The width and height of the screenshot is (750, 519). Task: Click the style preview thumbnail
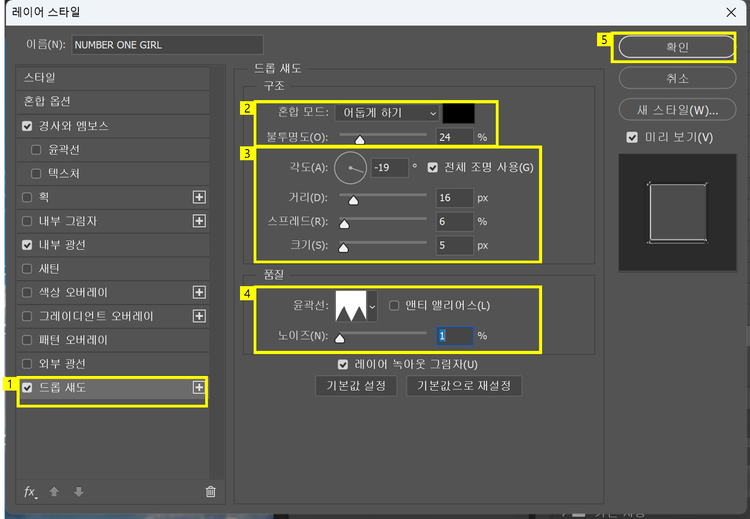click(x=677, y=213)
